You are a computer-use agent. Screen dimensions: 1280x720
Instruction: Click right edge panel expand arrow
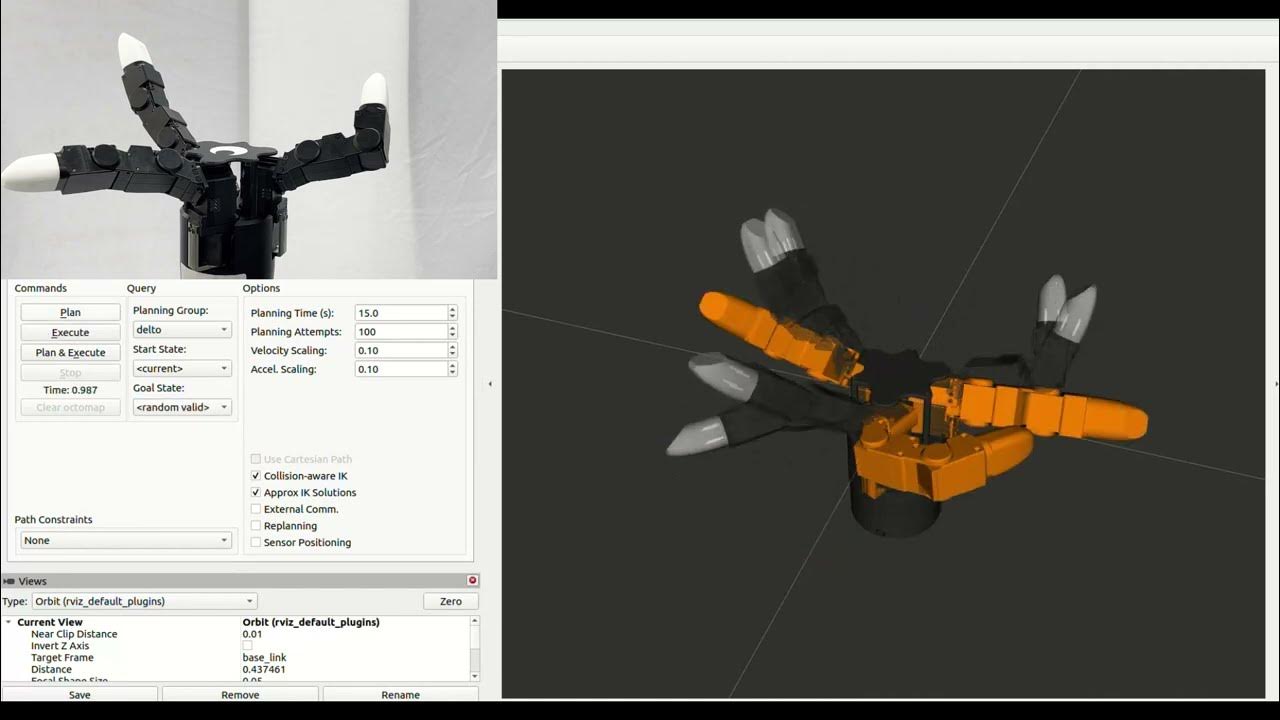pos(1276,384)
